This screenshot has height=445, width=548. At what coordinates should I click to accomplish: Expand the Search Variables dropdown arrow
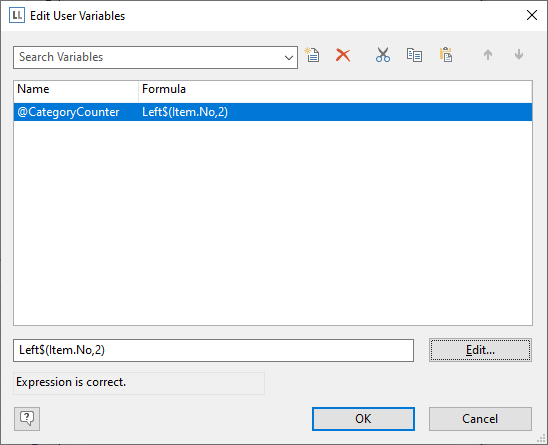pyautogui.click(x=289, y=57)
